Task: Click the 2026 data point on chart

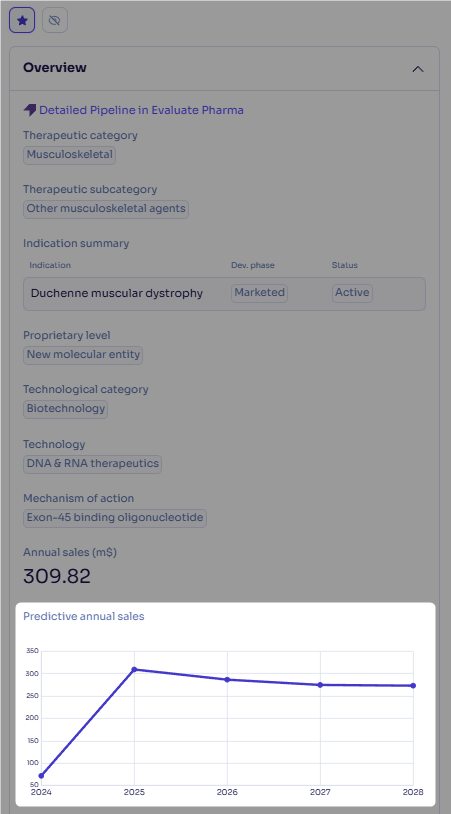Action: click(x=227, y=680)
